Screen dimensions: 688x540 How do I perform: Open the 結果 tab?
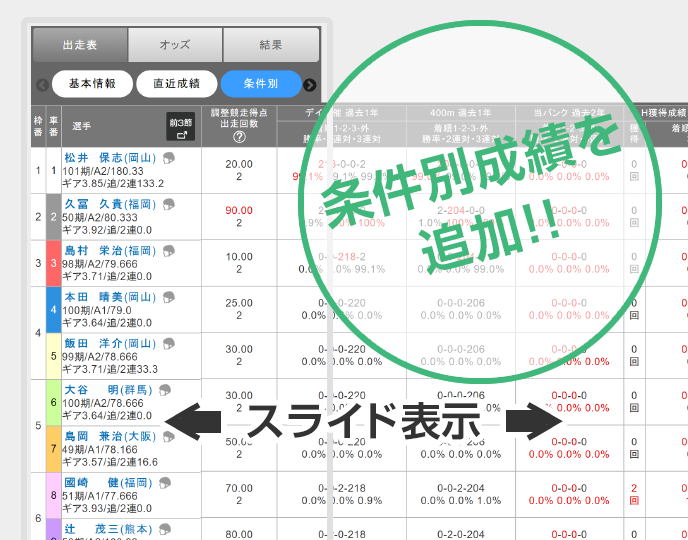point(271,45)
